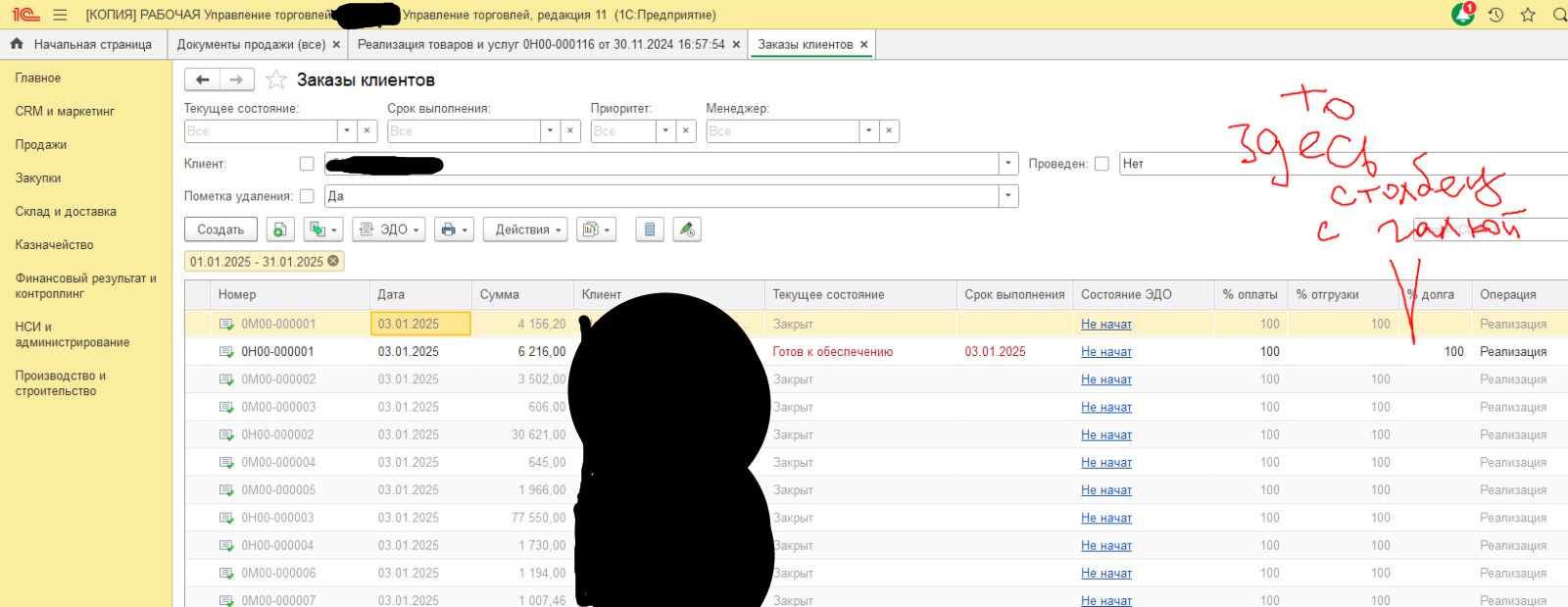1568x607 pixels.
Task: Click the copy document icon next to Создать
Action: (279, 229)
